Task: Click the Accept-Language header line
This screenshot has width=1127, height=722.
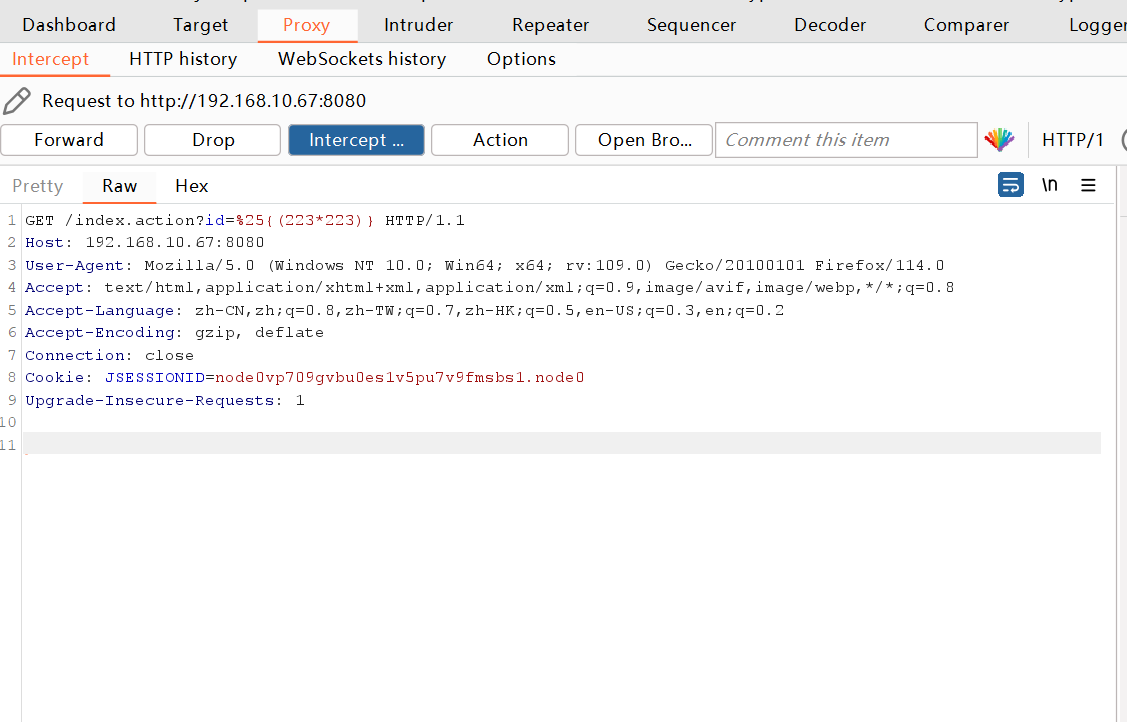Action: coord(405,310)
